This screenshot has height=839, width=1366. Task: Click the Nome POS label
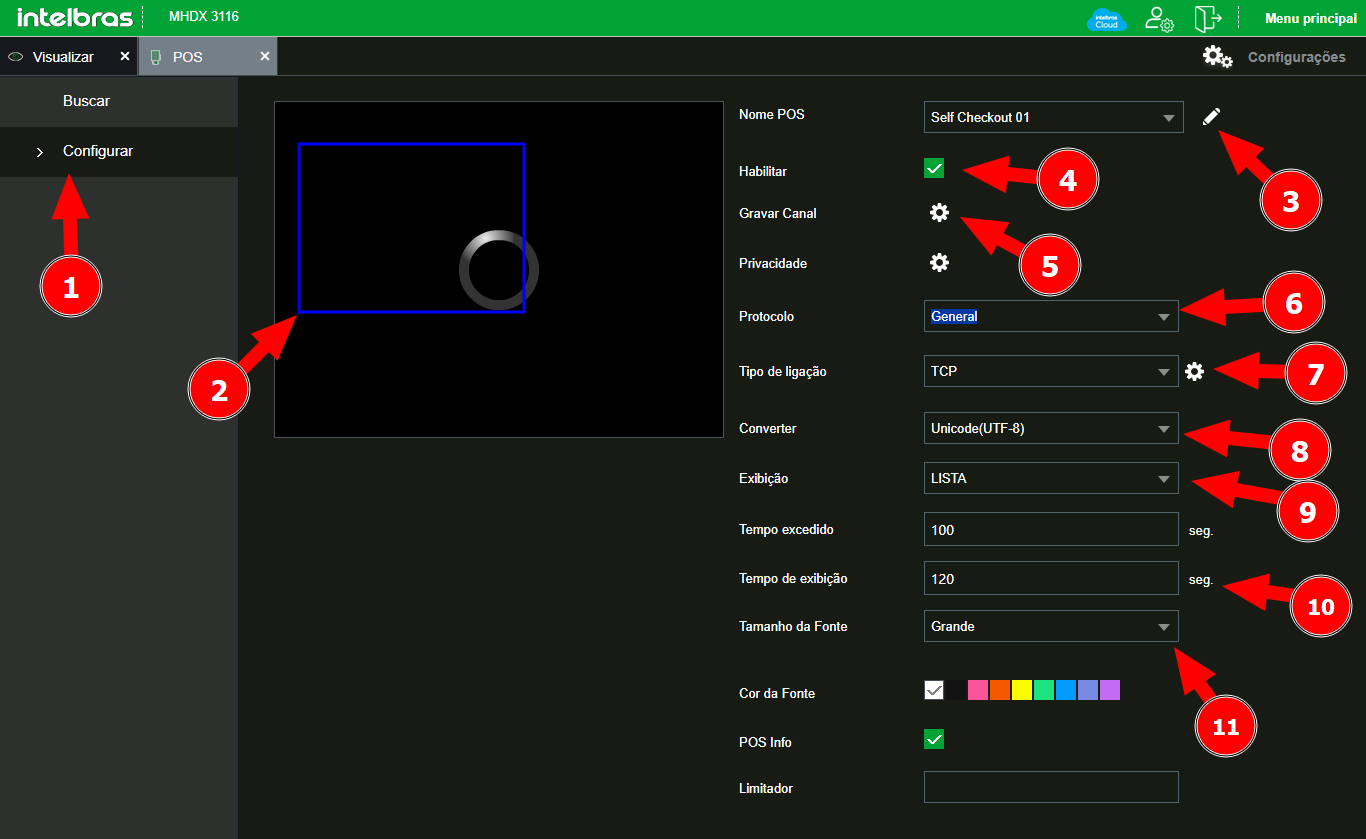772,114
